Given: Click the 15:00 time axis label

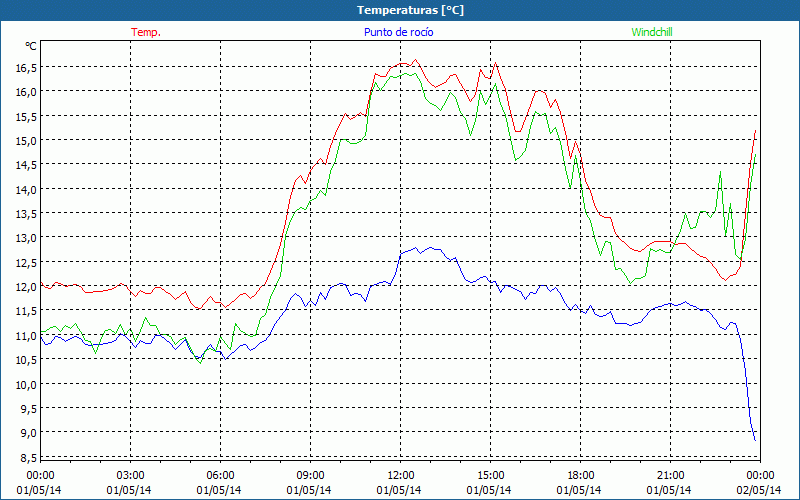Looking at the screenshot, I should [490, 475].
